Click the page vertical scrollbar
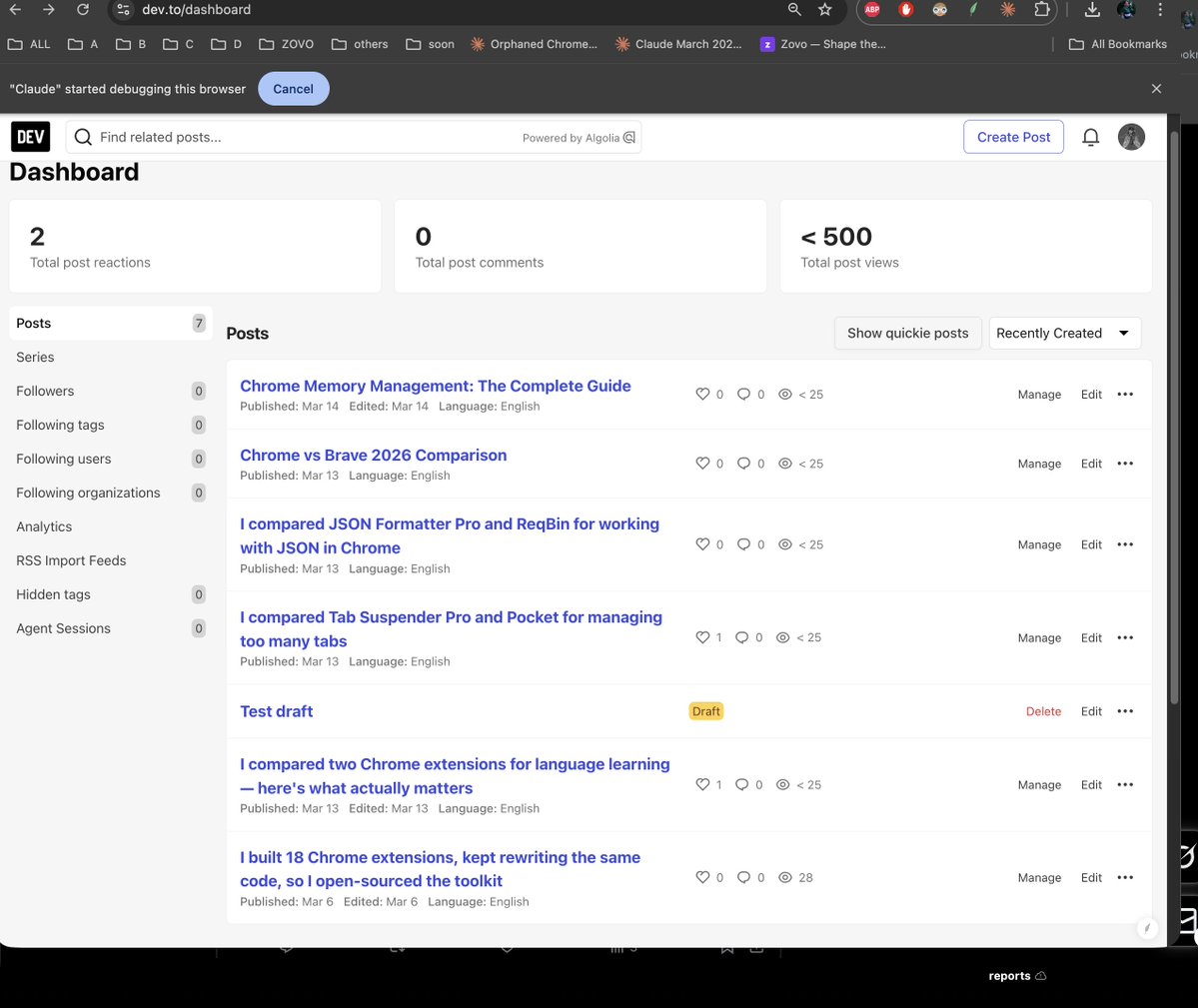Viewport: 1198px width, 1008px height. tap(1175, 417)
